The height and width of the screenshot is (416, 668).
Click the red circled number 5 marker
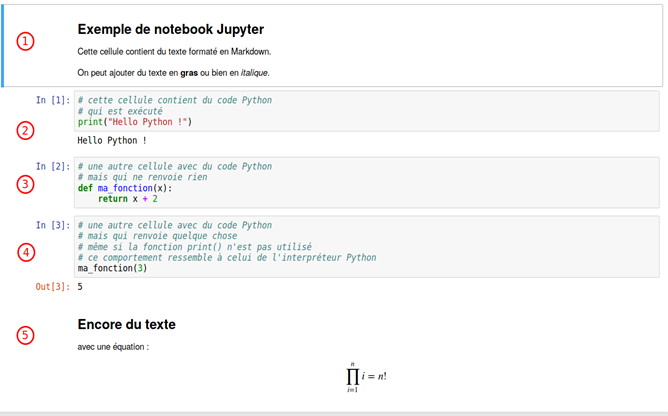[26, 335]
